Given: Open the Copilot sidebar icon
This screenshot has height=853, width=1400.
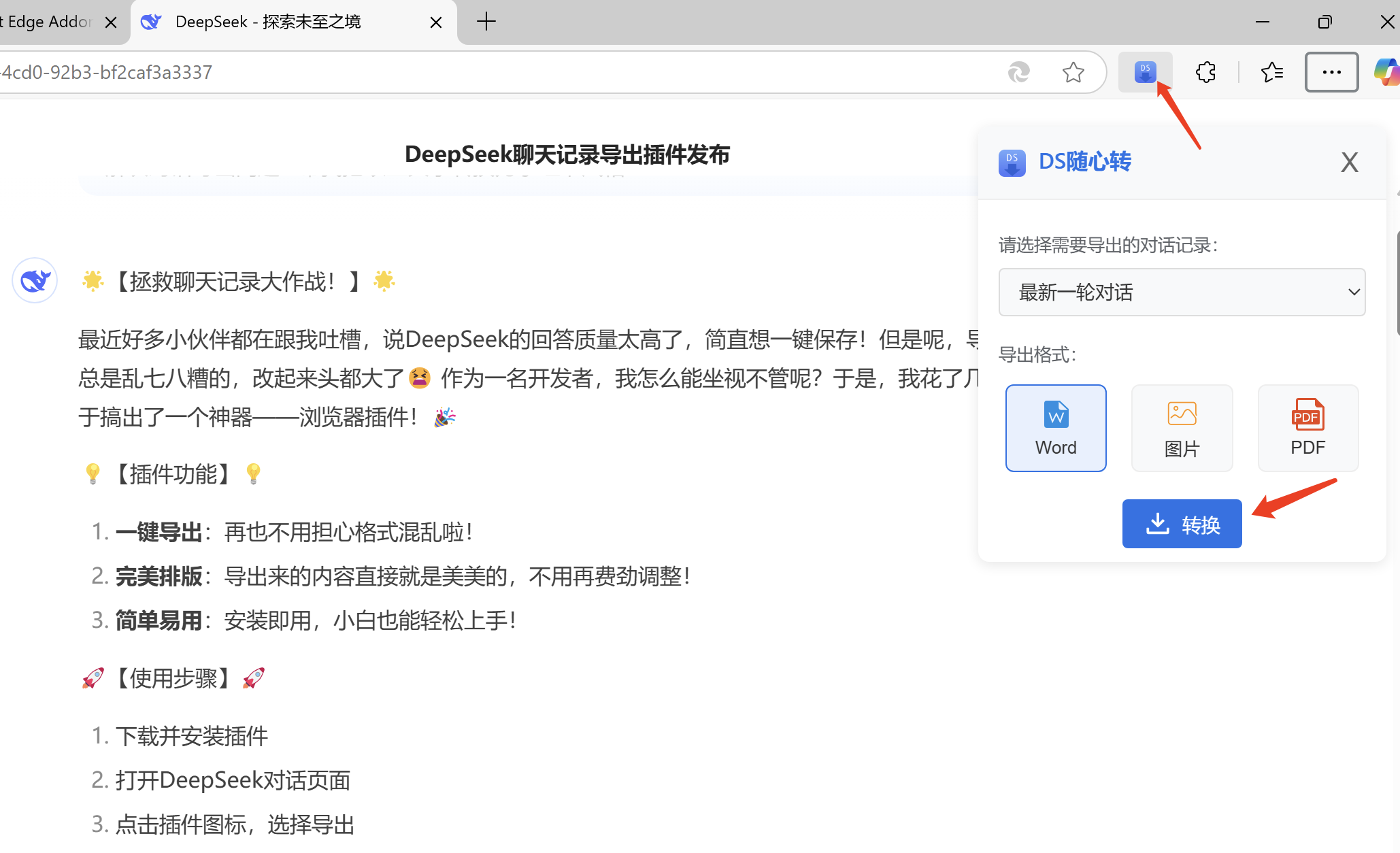Looking at the screenshot, I should click(1386, 72).
